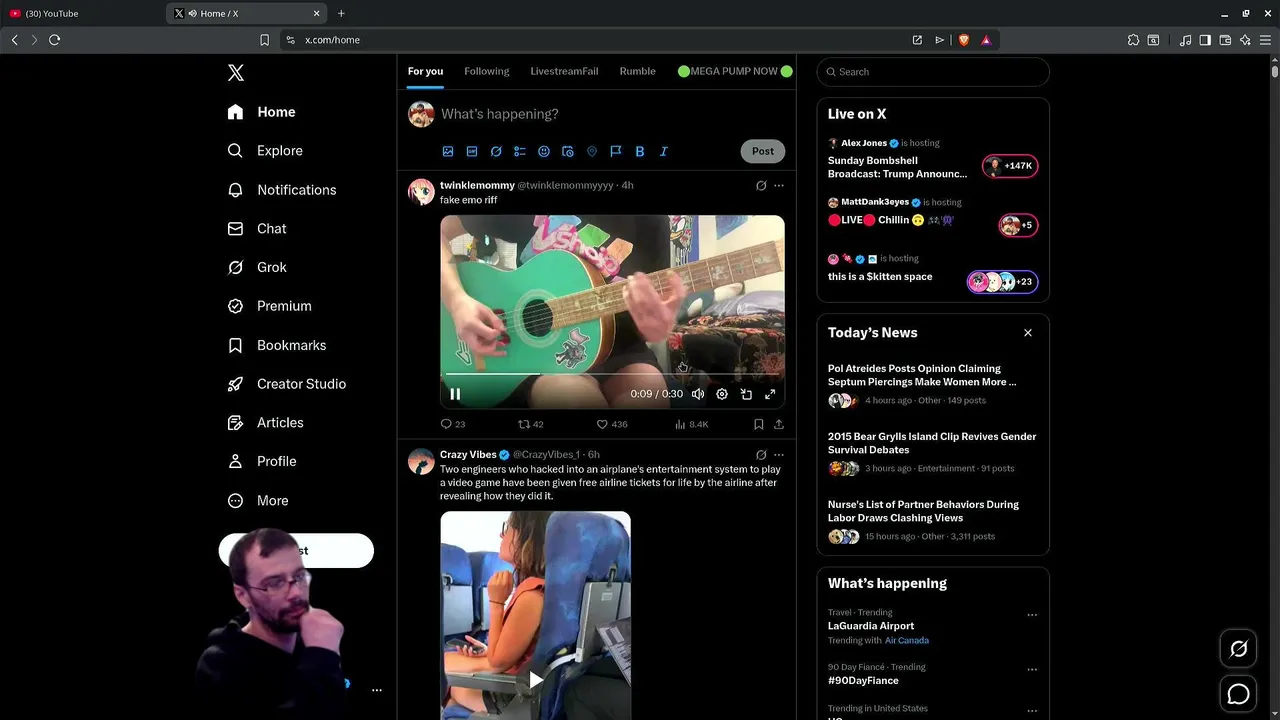Add a GIF to the post

(x=472, y=152)
